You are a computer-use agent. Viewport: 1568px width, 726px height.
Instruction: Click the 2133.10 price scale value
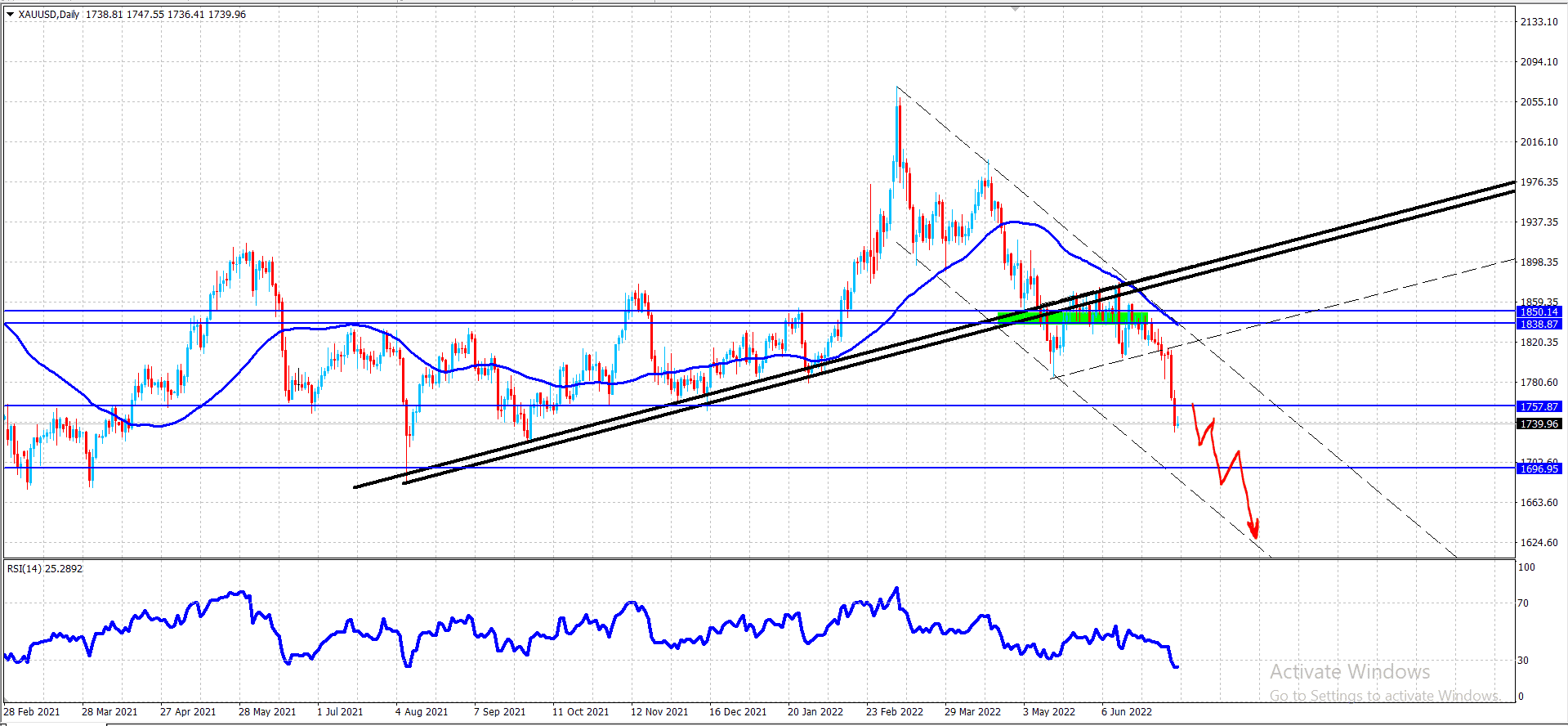[1539, 22]
